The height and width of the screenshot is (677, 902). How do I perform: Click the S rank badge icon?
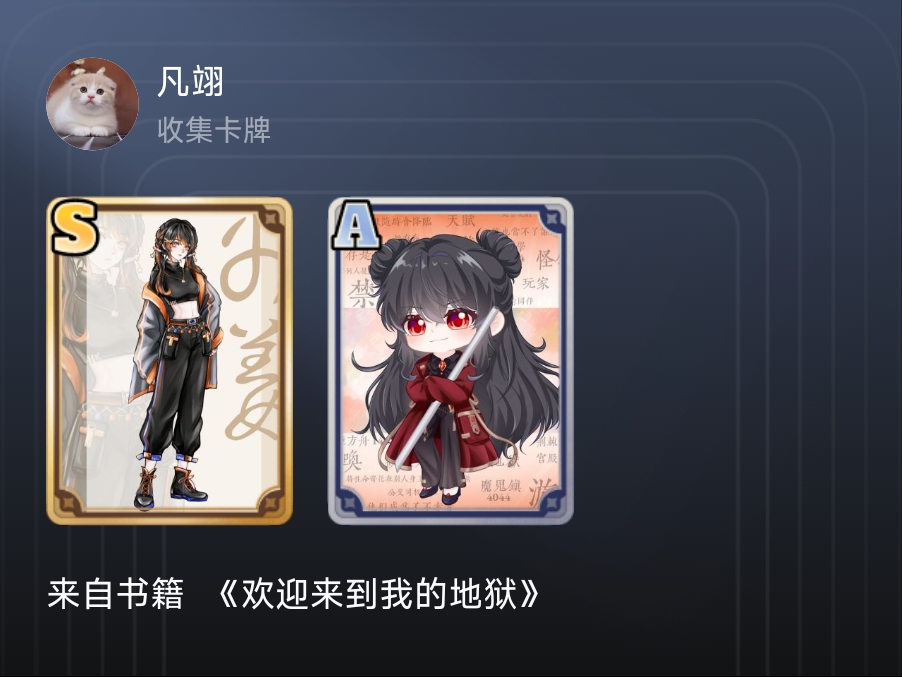(75, 227)
